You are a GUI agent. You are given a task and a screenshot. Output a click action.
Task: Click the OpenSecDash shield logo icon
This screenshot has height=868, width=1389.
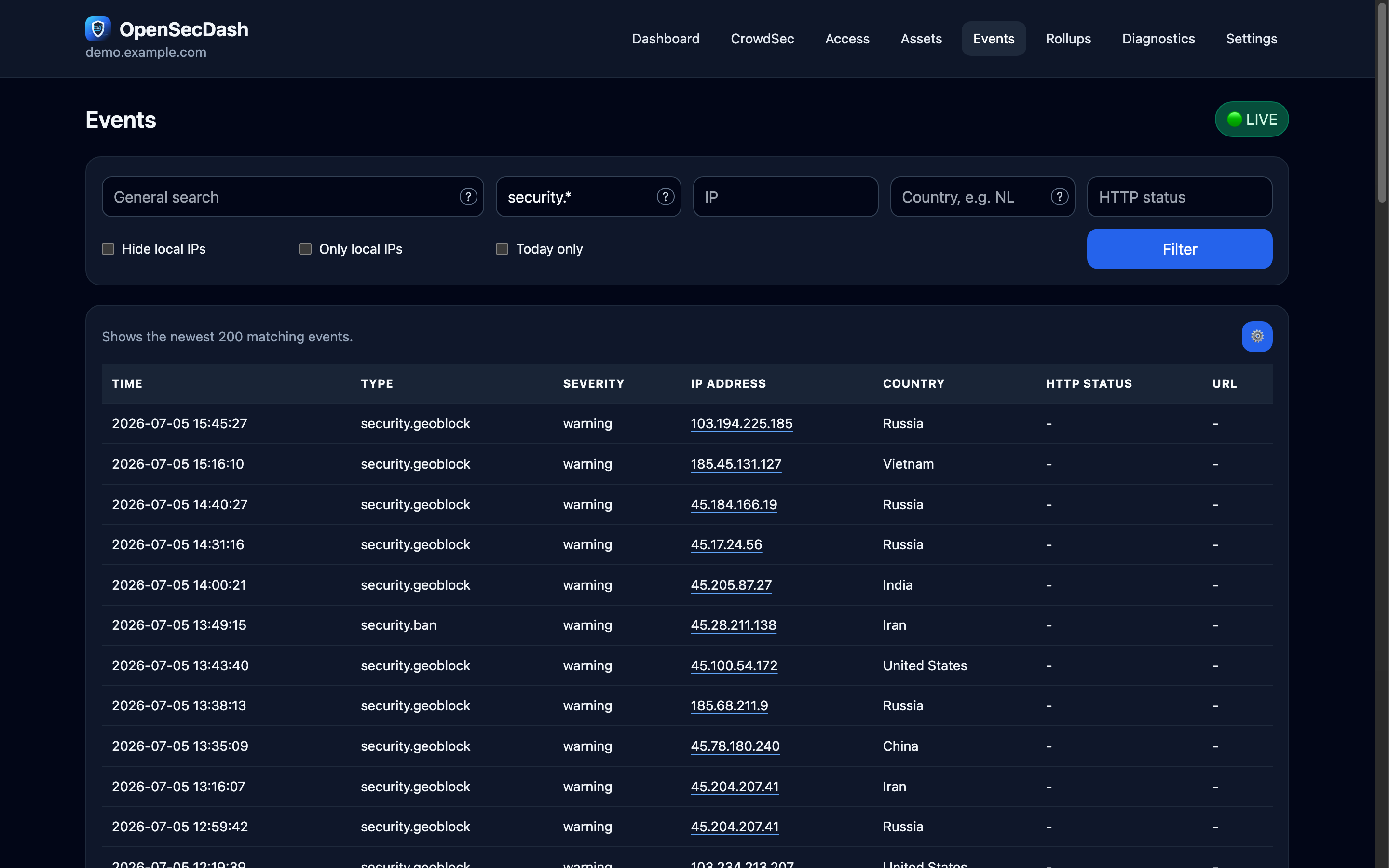(x=97, y=28)
